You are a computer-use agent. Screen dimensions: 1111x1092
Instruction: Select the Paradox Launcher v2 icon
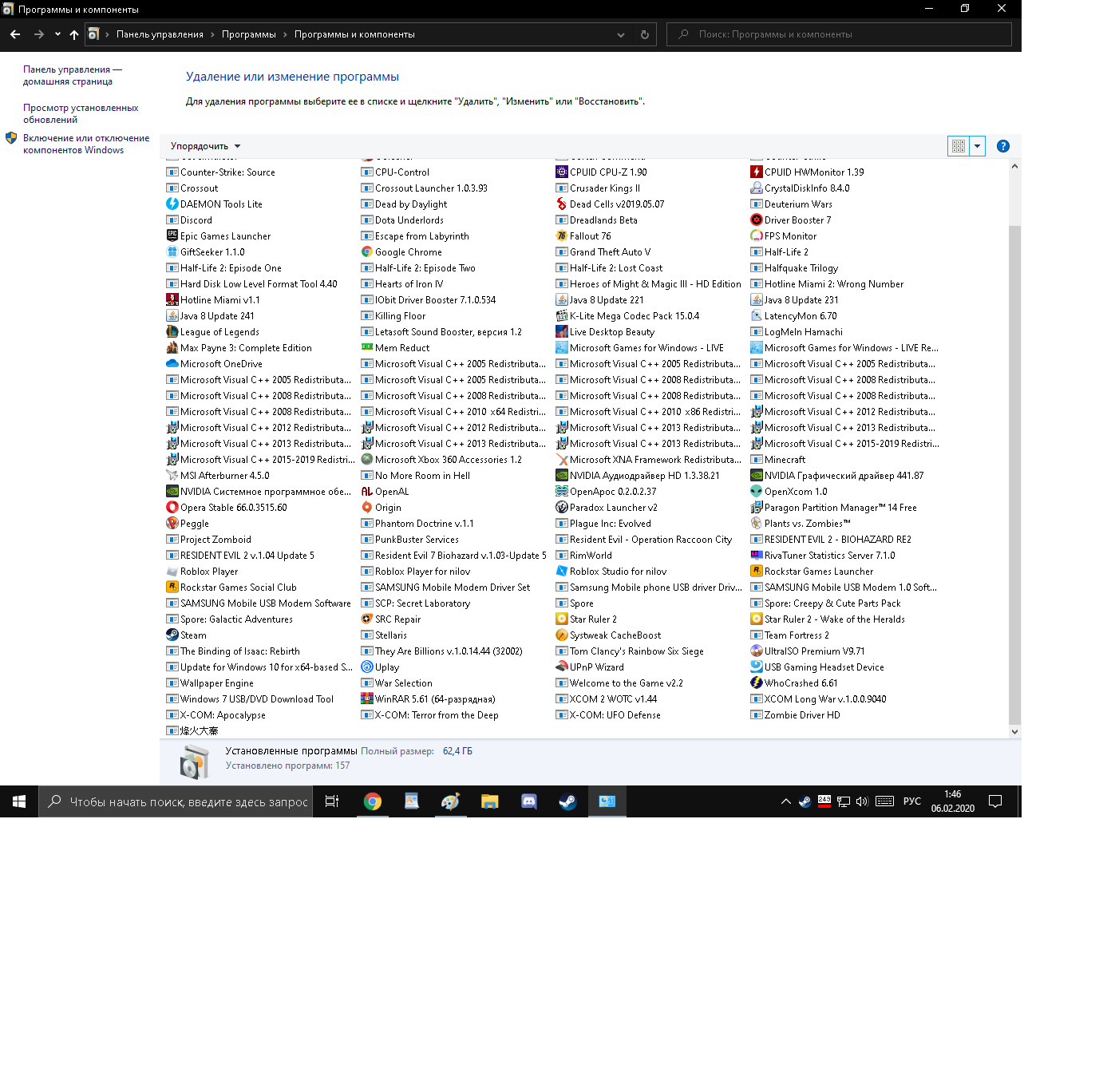(561, 508)
